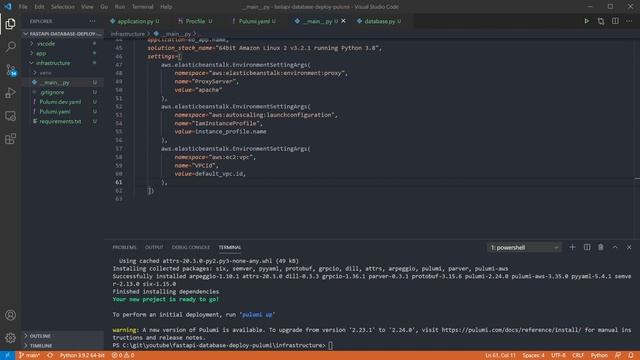640x360 pixels.
Task: Open the terminal selector powershell dropdown
Action: pos(524,247)
